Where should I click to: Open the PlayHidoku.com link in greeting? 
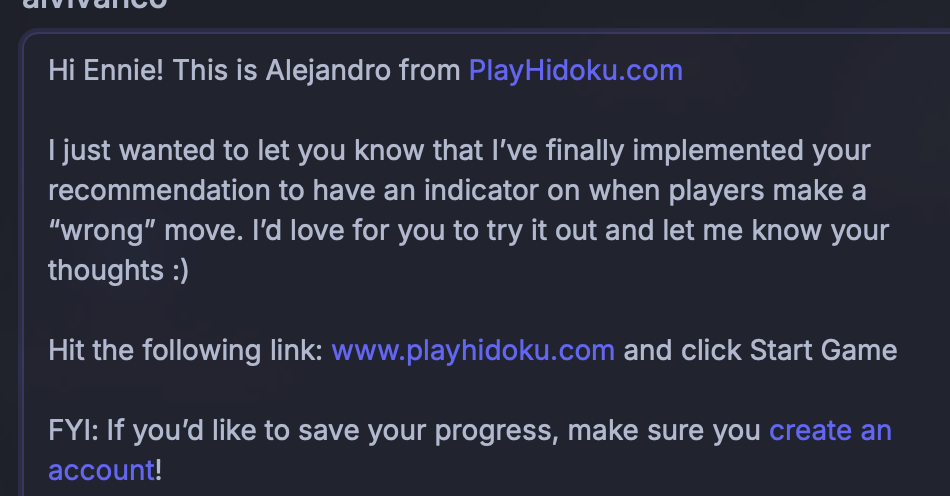(x=576, y=71)
